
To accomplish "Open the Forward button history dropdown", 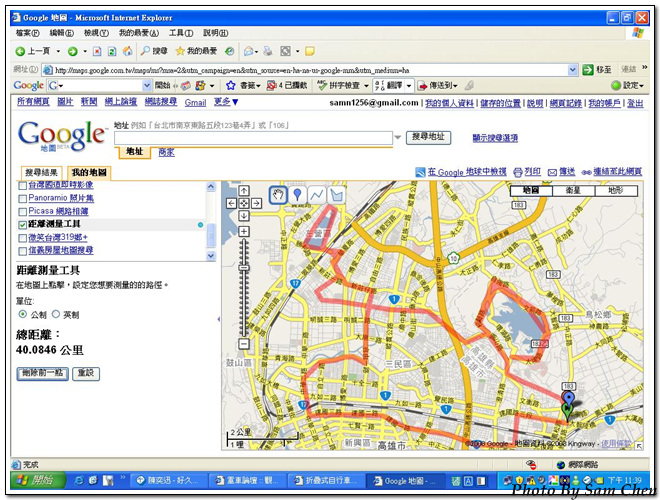I will tap(85, 51).
